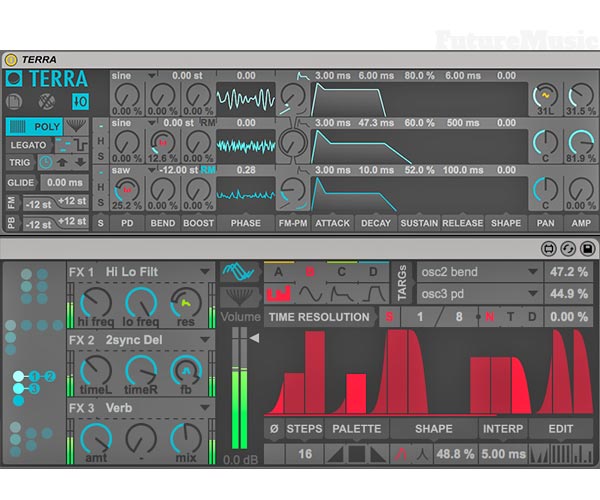Image resolution: width=600 pixels, height=500 pixels.
Task: Click the GLIDE label button
Action: [x=21, y=182]
